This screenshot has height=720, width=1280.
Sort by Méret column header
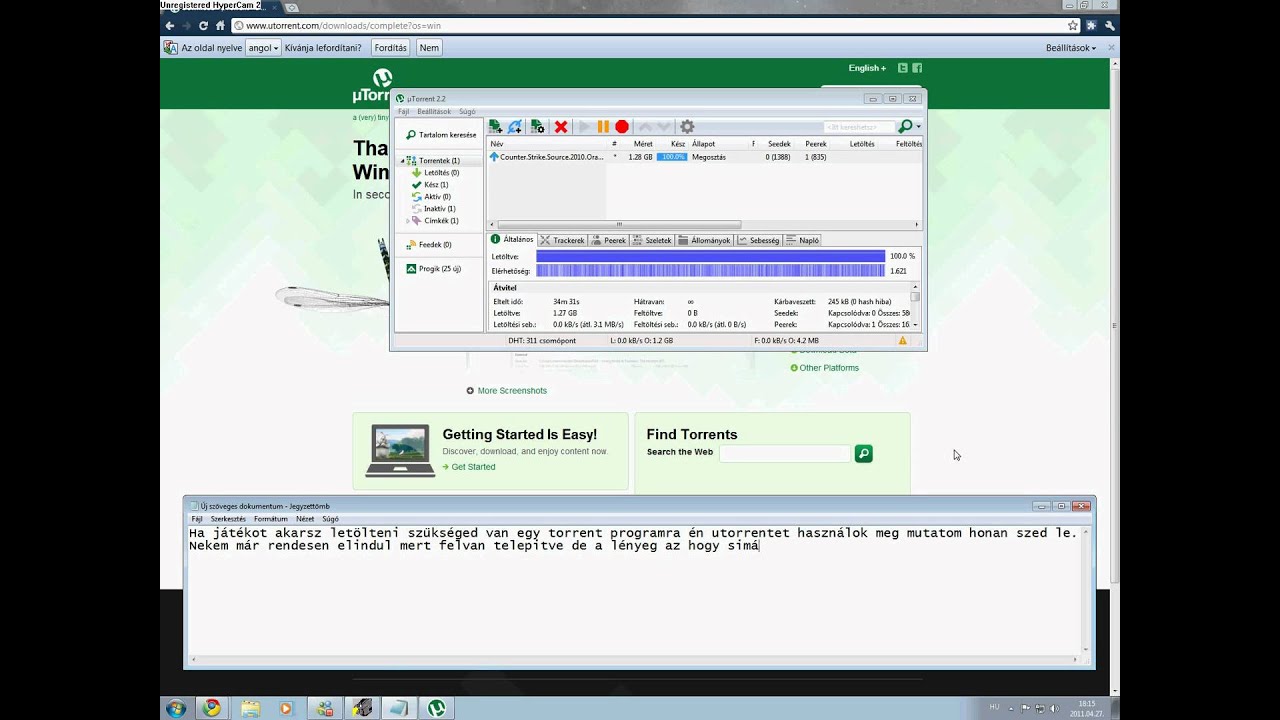[642, 144]
